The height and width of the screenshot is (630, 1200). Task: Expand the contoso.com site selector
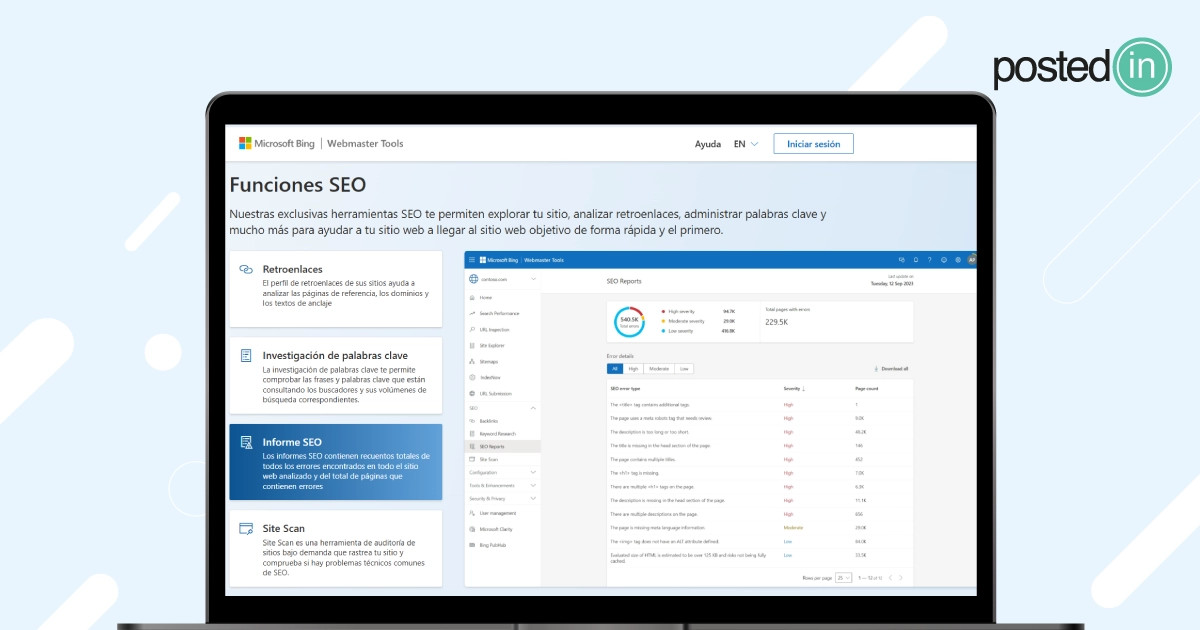533,279
